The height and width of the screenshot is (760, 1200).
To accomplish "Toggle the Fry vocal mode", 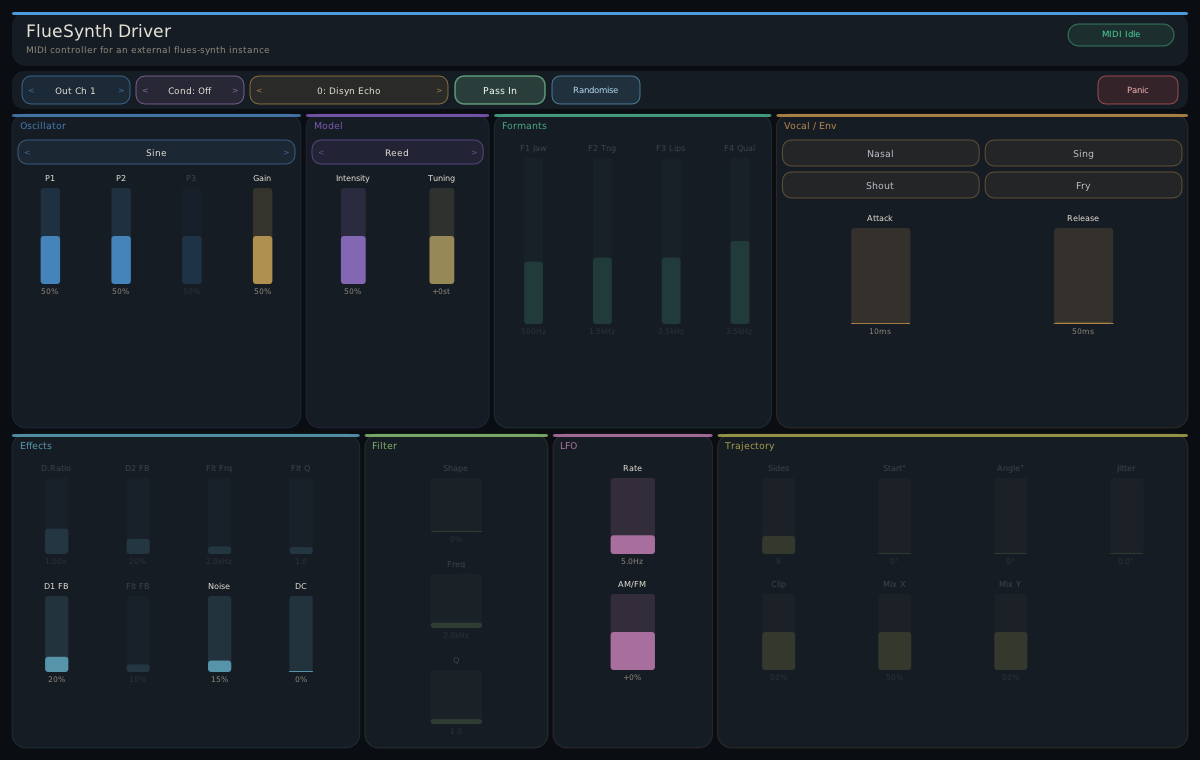I will tap(1083, 185).
